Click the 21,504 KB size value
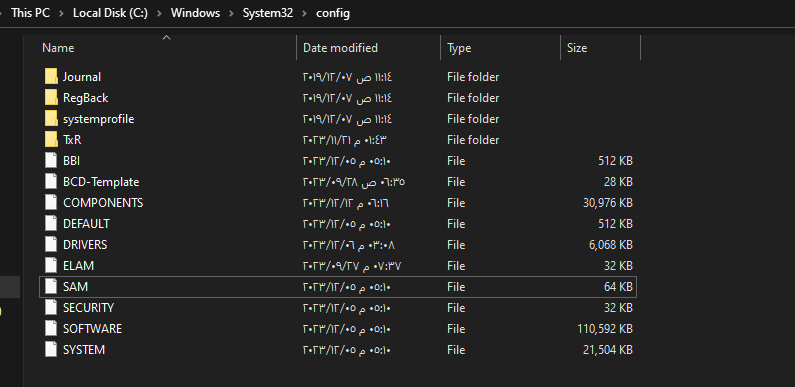This screenshot has height=387, width=795. [x=607, y=350]
